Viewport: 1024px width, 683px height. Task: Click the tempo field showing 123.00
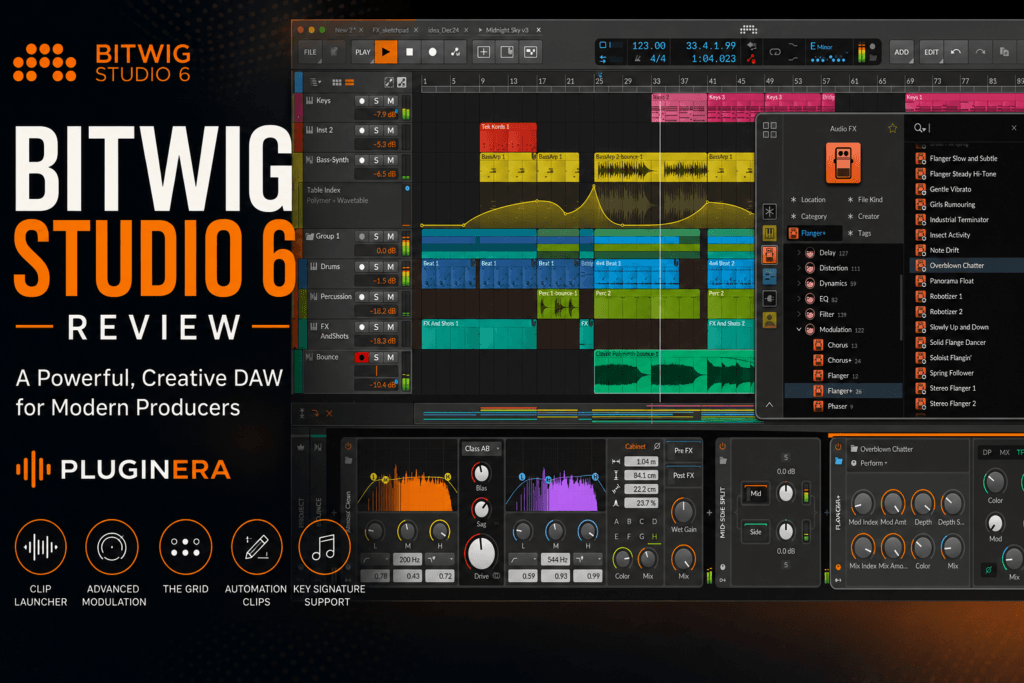648,46
